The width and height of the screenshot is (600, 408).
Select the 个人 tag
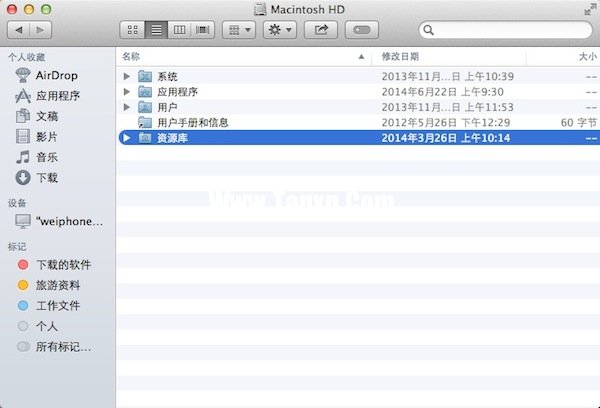coord(37,326)
